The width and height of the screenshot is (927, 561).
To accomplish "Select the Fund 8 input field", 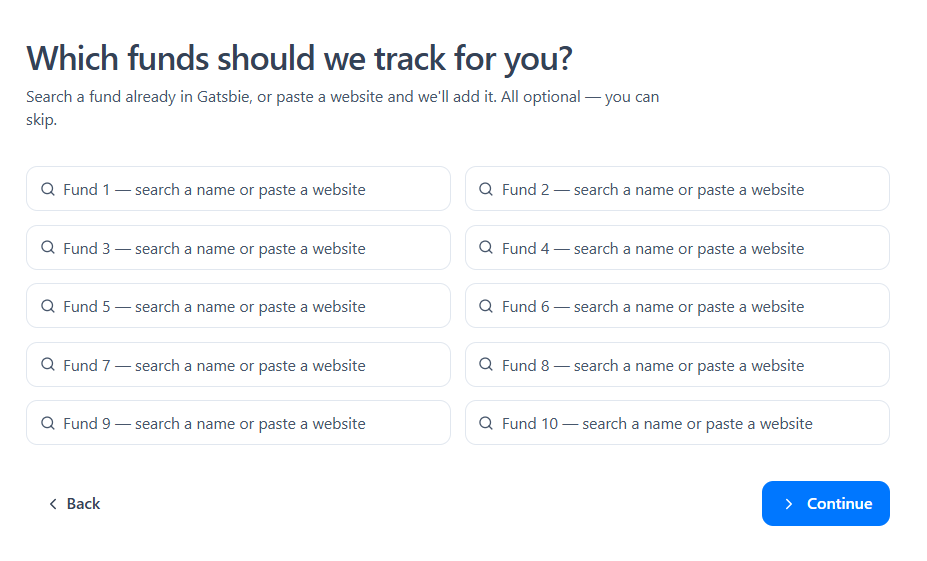I will click(x=677, y=365).
